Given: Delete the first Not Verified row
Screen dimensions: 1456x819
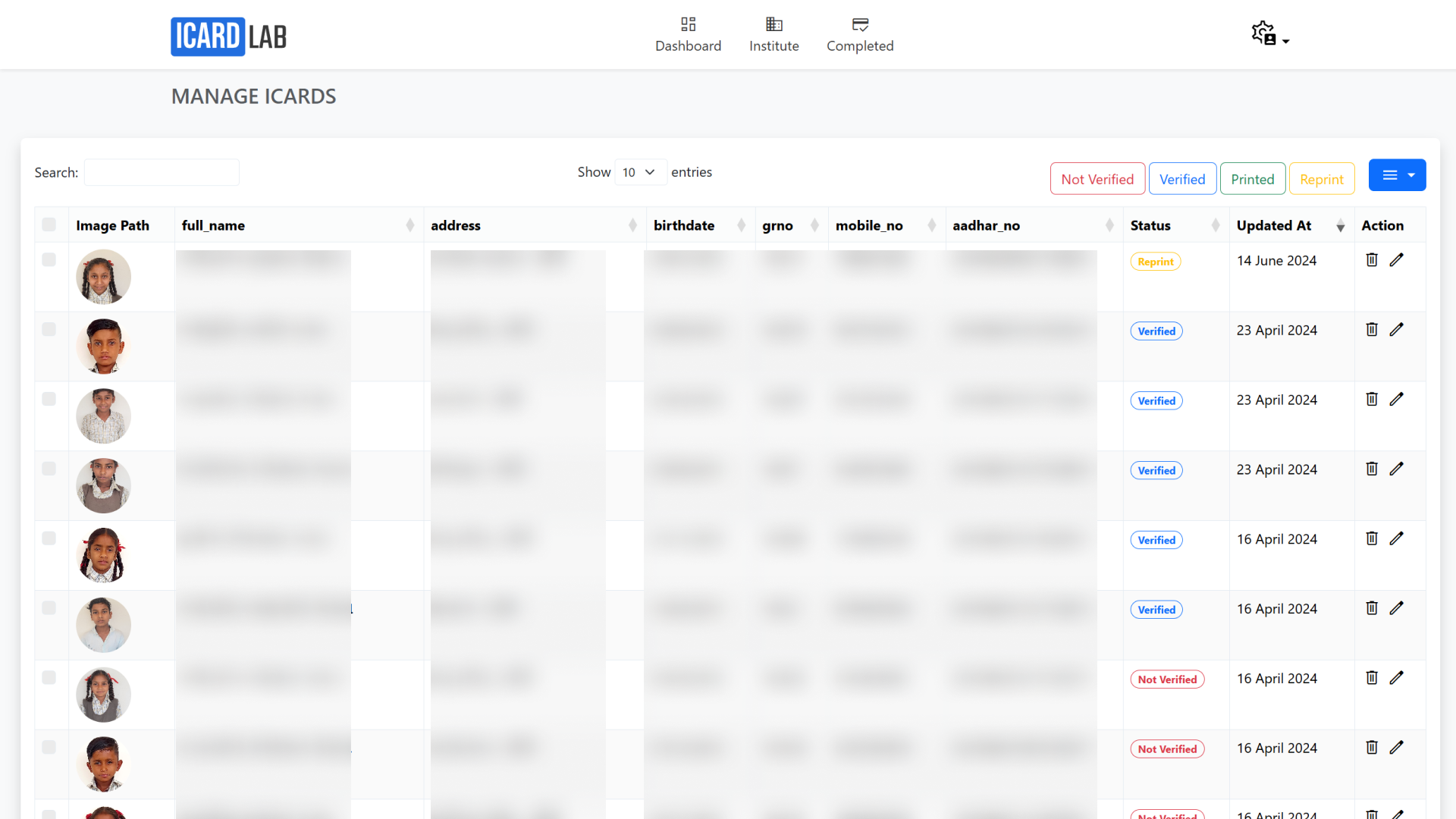Looking at the screenshot, I should coord(1372,679).
